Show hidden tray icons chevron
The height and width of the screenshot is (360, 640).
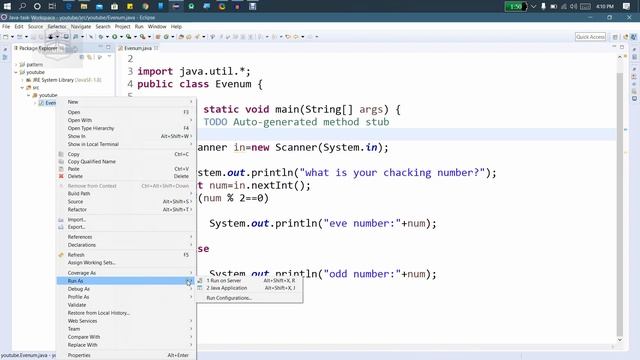[533, 6]
